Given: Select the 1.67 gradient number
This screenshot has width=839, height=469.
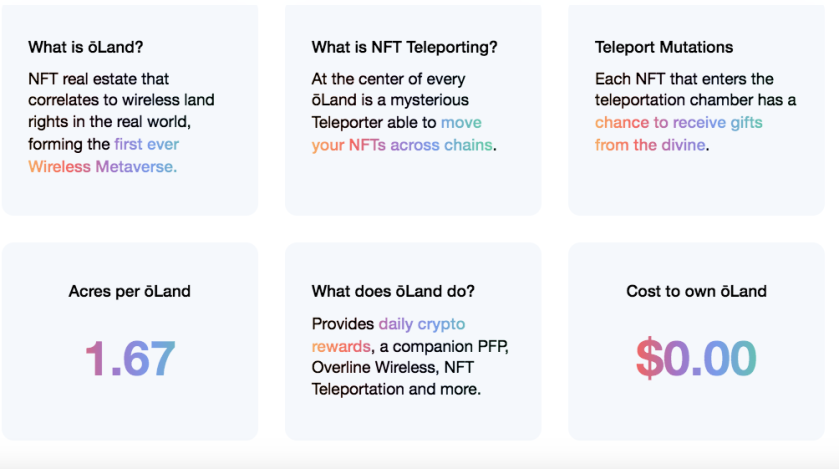Looking at the screenshot, I should click(130, 358).
